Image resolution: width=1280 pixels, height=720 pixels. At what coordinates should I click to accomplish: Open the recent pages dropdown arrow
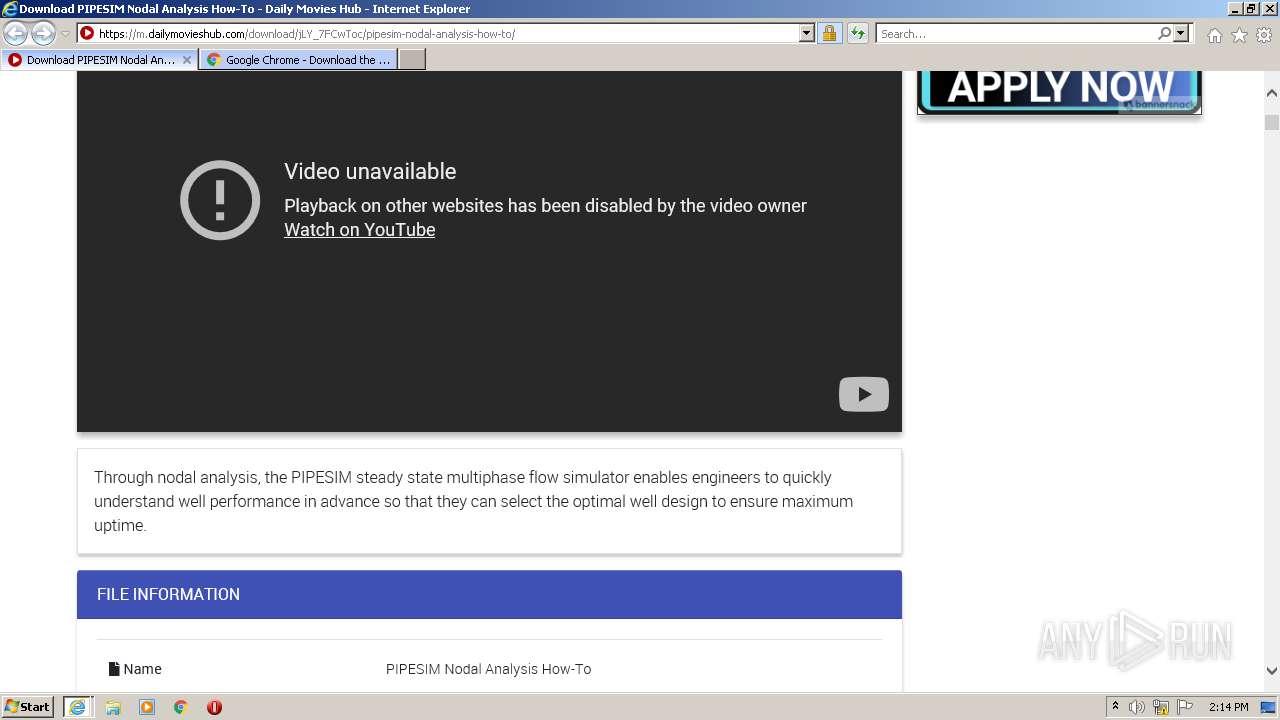pos(65,34)
